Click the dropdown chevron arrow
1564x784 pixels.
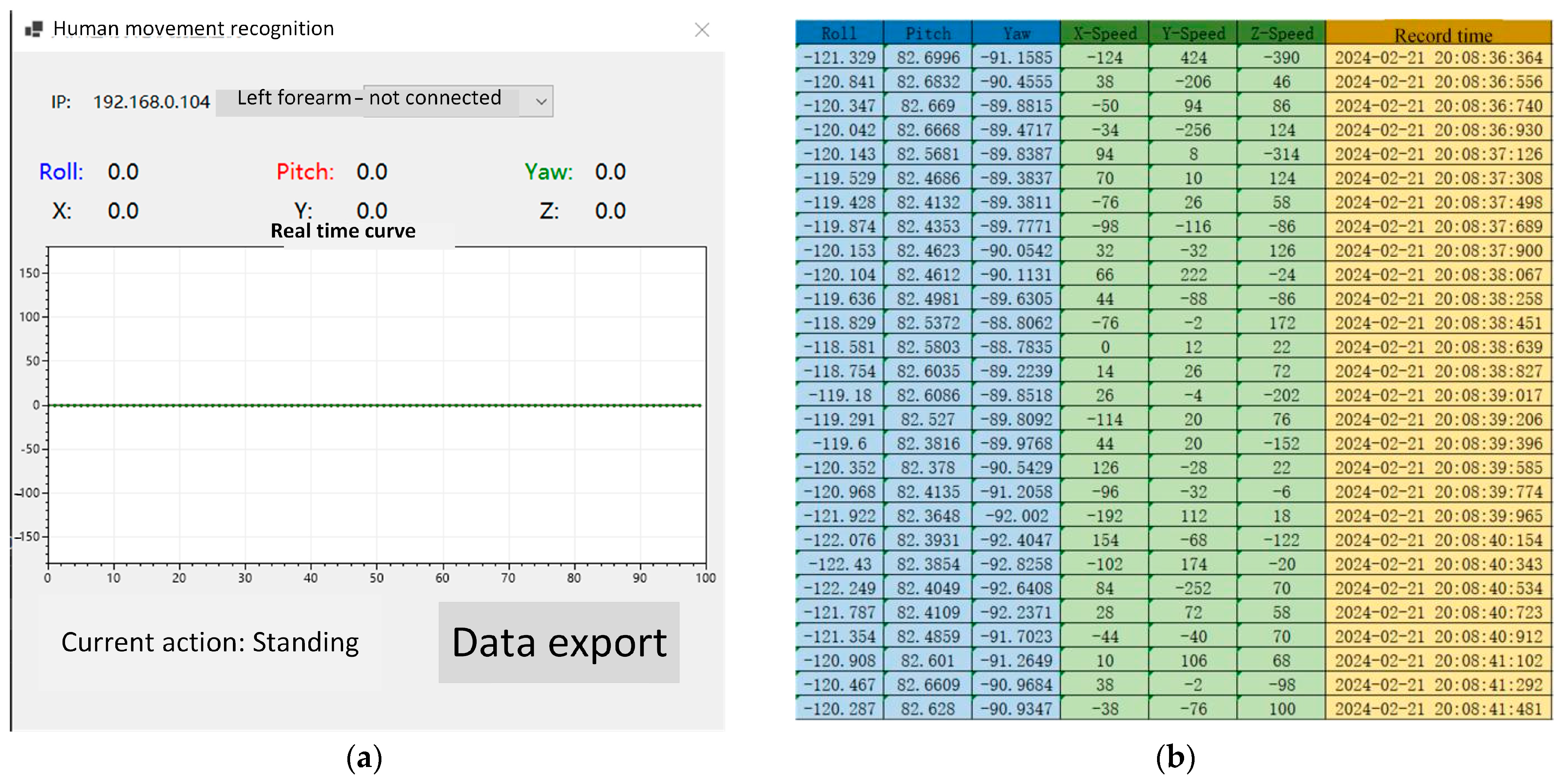click(x=541, y=101)
